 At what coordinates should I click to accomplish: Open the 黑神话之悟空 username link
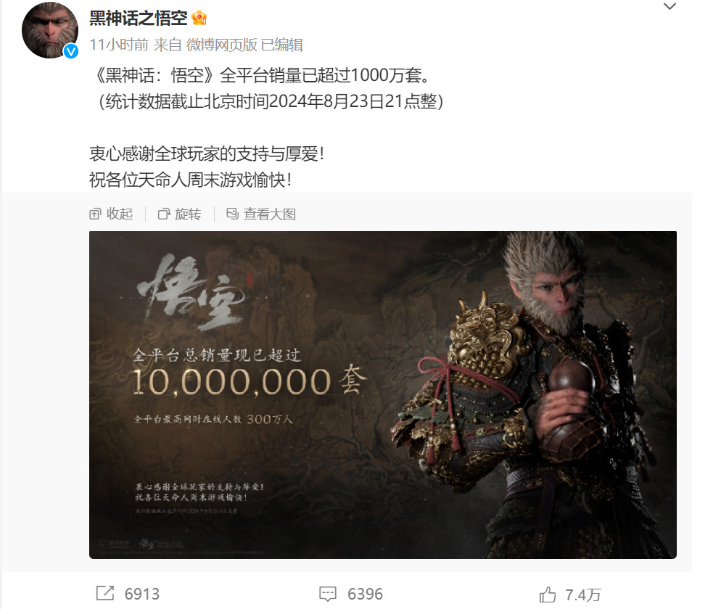[138, 18]
